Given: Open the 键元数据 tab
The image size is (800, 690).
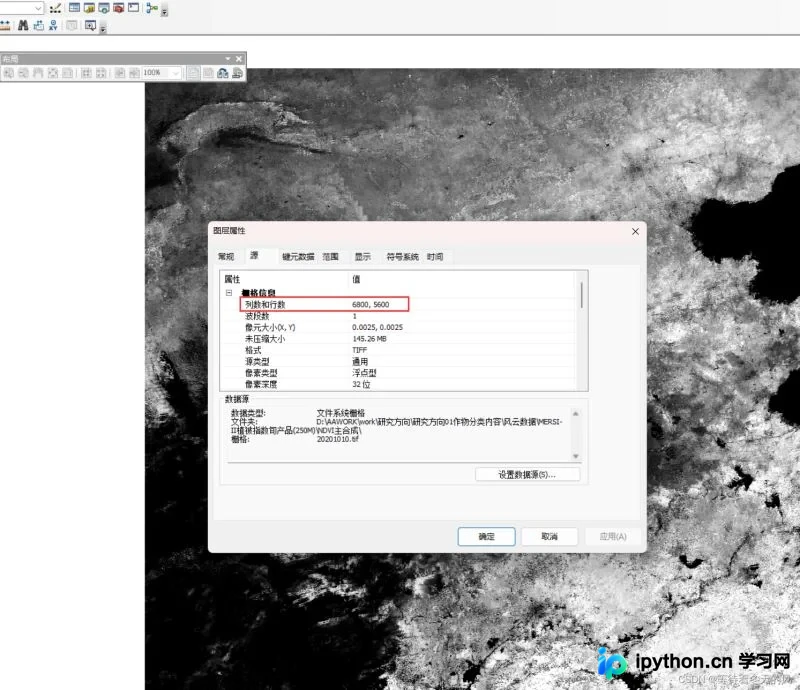Looking at the screenshot, I should 298,257.
